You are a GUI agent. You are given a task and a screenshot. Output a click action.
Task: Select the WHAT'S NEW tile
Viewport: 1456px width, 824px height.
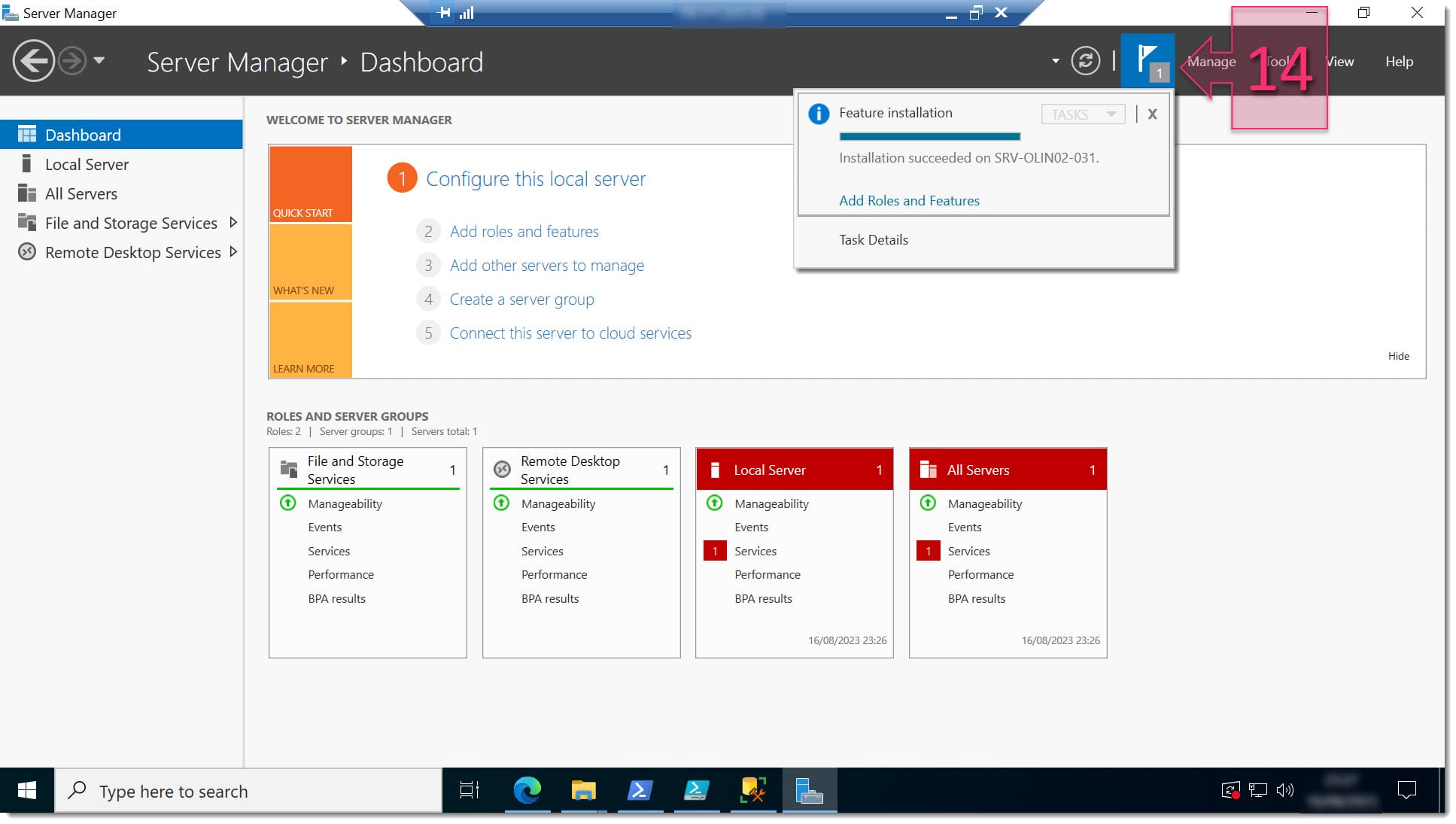[x=311, y=262]
